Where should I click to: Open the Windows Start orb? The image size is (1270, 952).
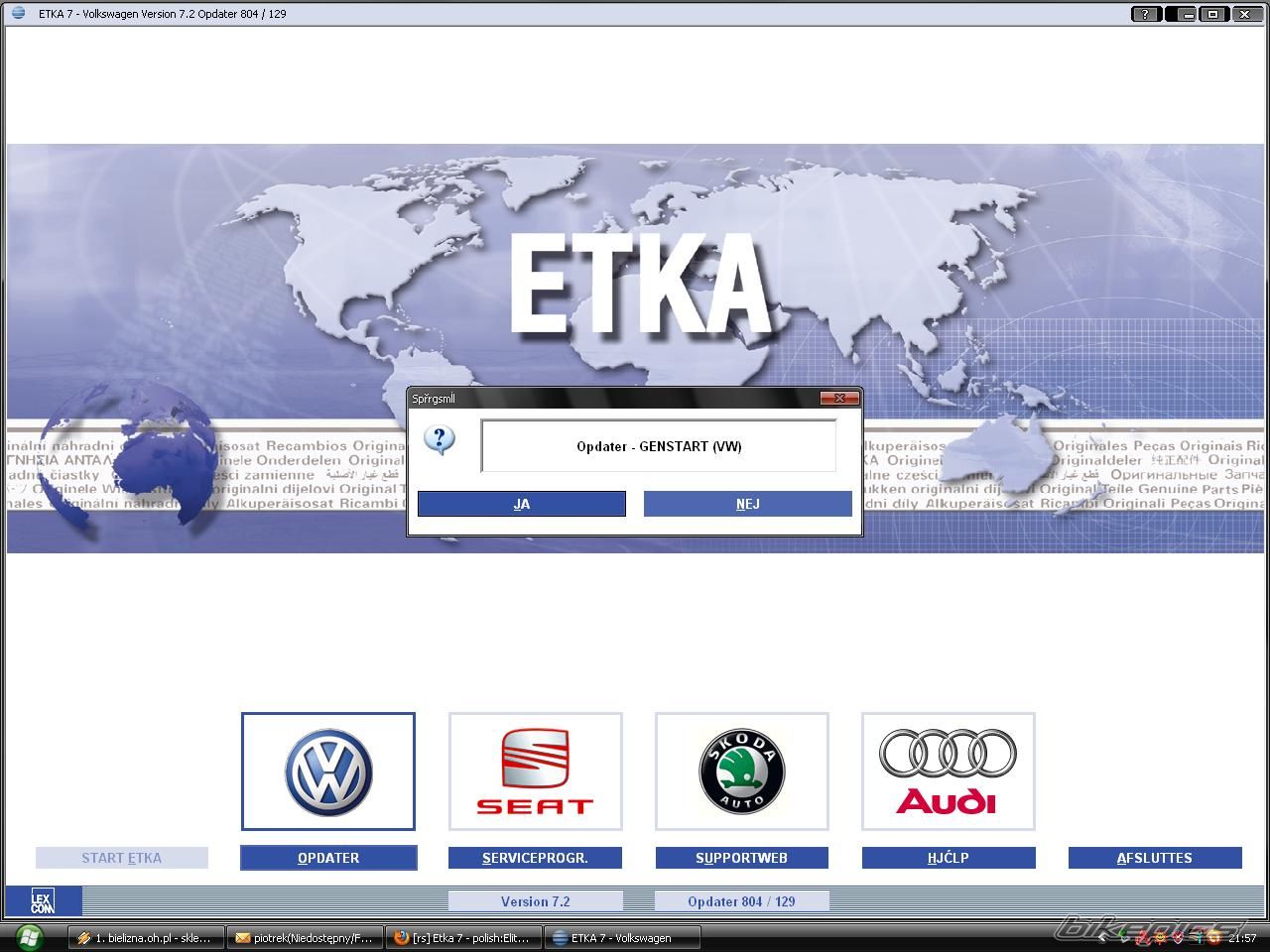30,937
